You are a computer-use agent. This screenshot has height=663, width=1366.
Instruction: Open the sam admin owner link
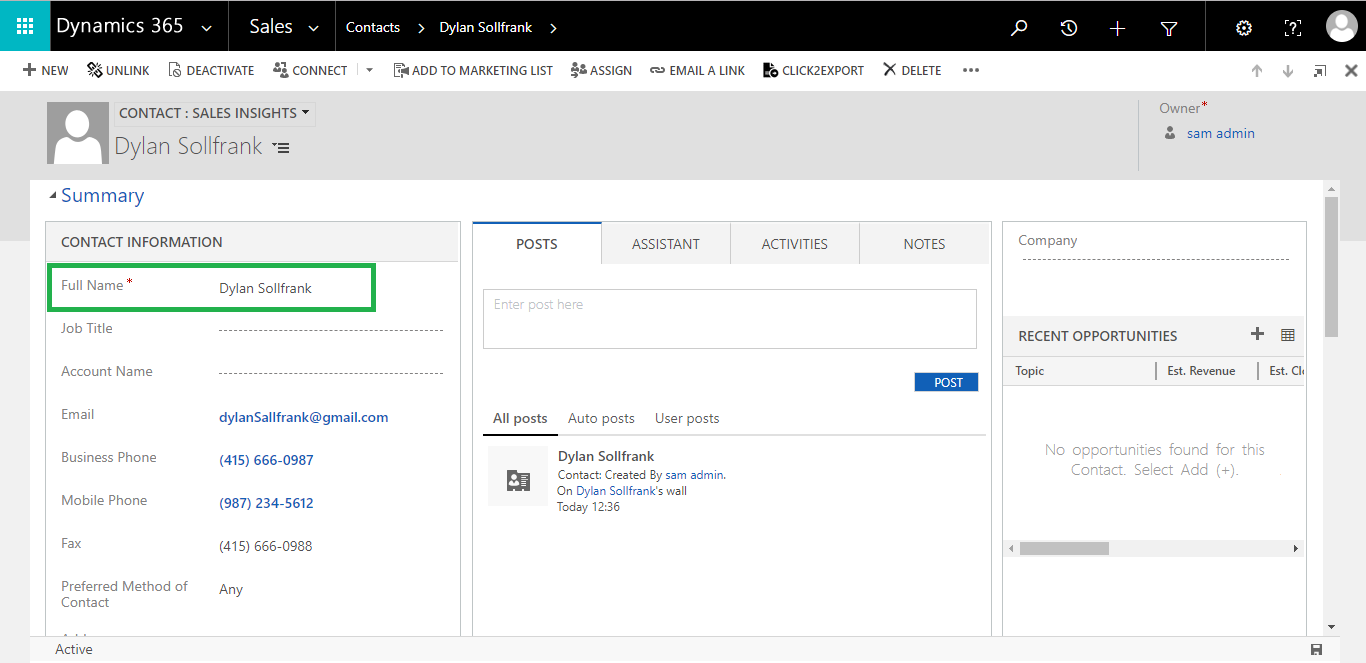[1220, 133]
